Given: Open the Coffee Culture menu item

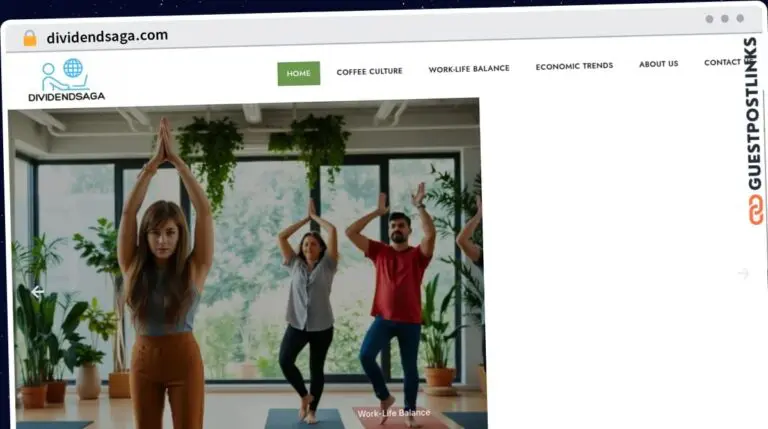Looking at the screenshot, I should [x=369, y=72].
